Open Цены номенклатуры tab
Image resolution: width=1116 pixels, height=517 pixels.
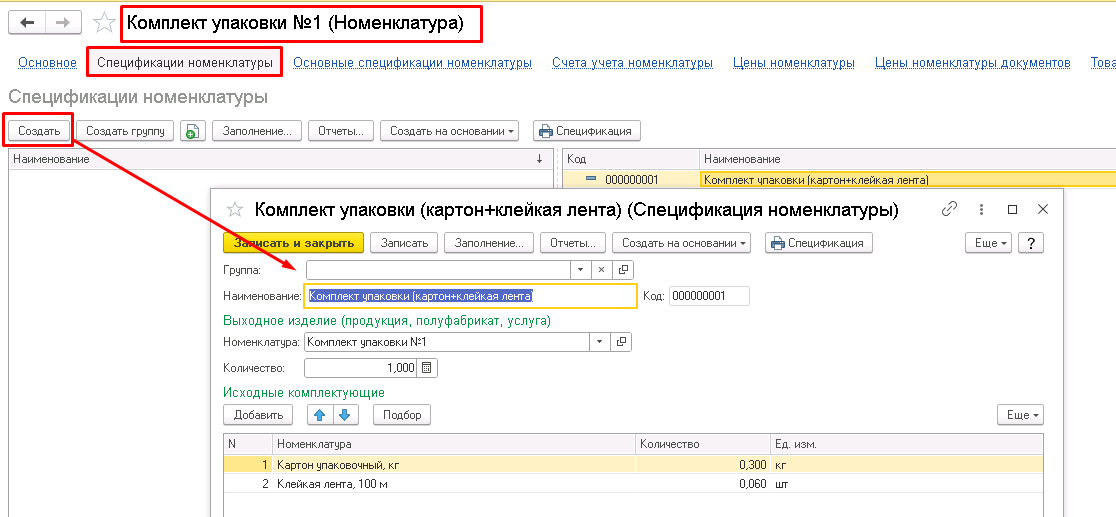point(793,63)
